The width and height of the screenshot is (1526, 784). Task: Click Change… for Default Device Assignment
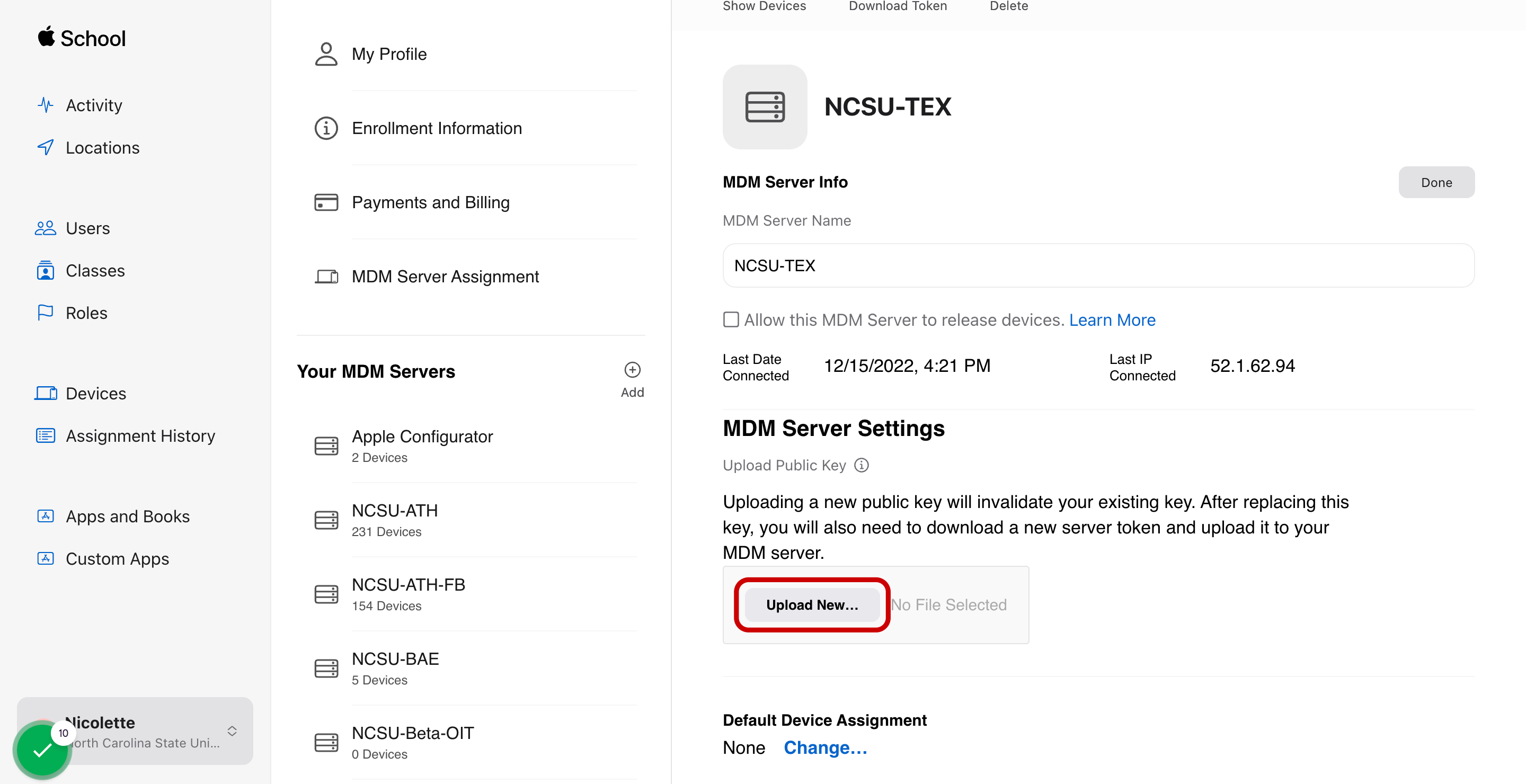point(825,748)
